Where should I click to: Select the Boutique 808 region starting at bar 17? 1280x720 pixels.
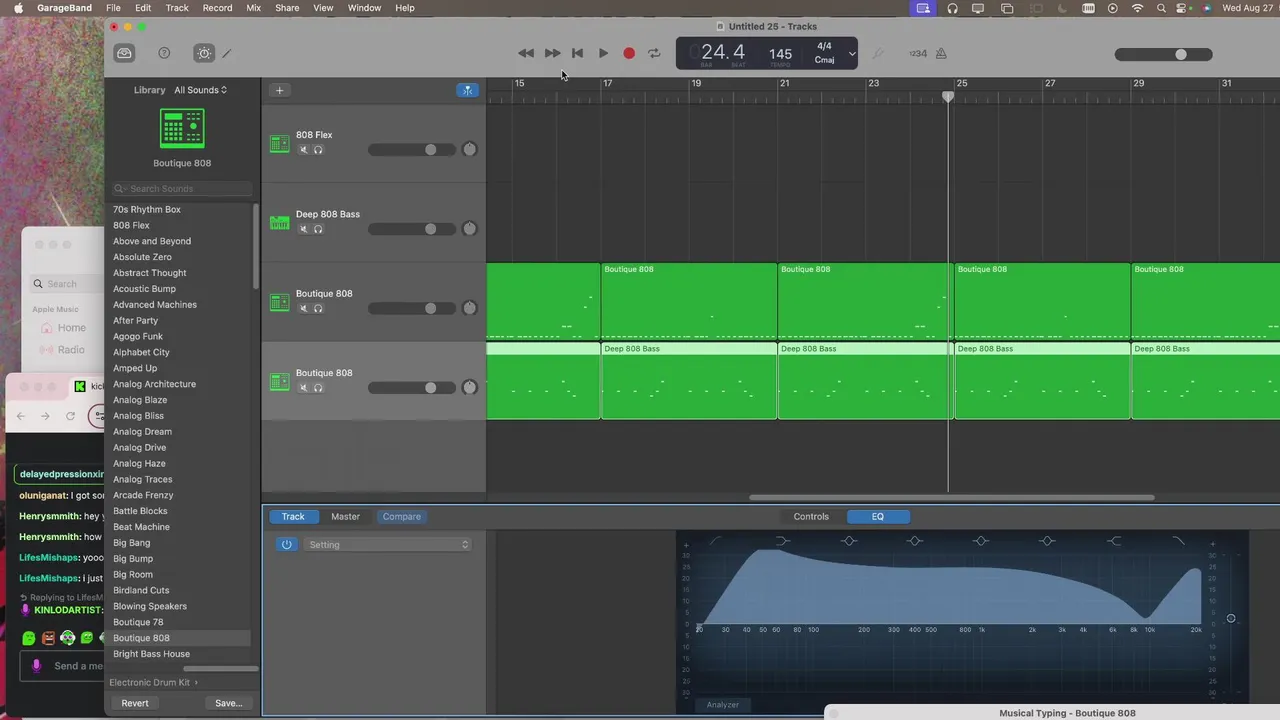(689, 302)
